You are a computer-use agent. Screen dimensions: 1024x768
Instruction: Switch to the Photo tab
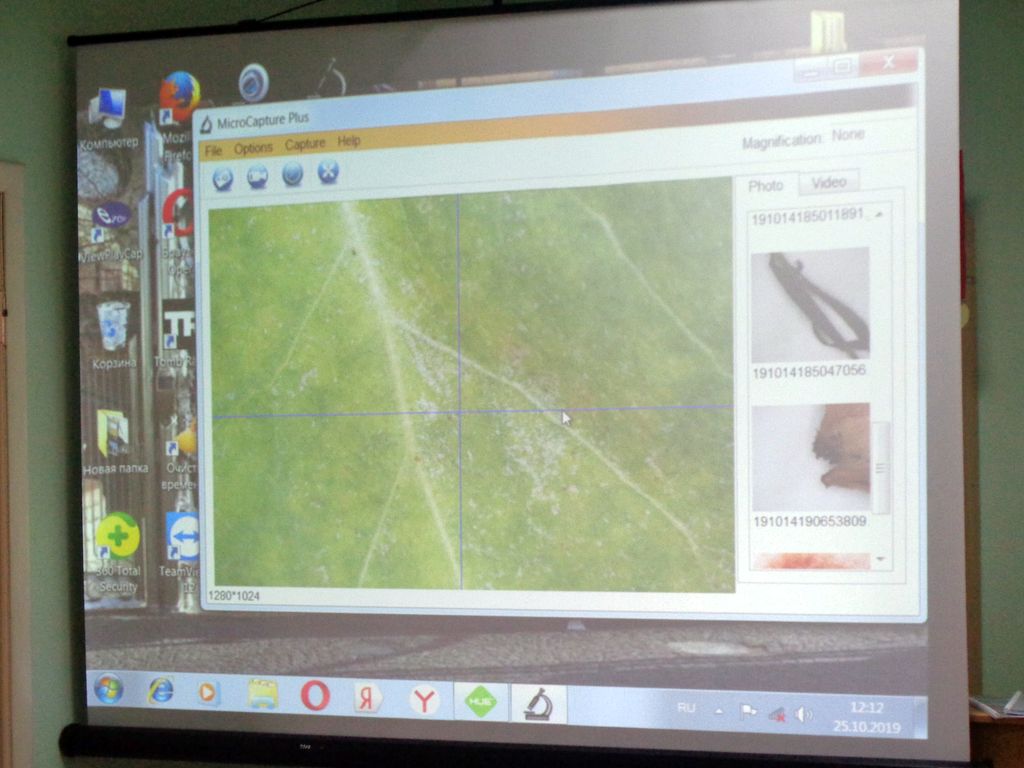[765, 186]
